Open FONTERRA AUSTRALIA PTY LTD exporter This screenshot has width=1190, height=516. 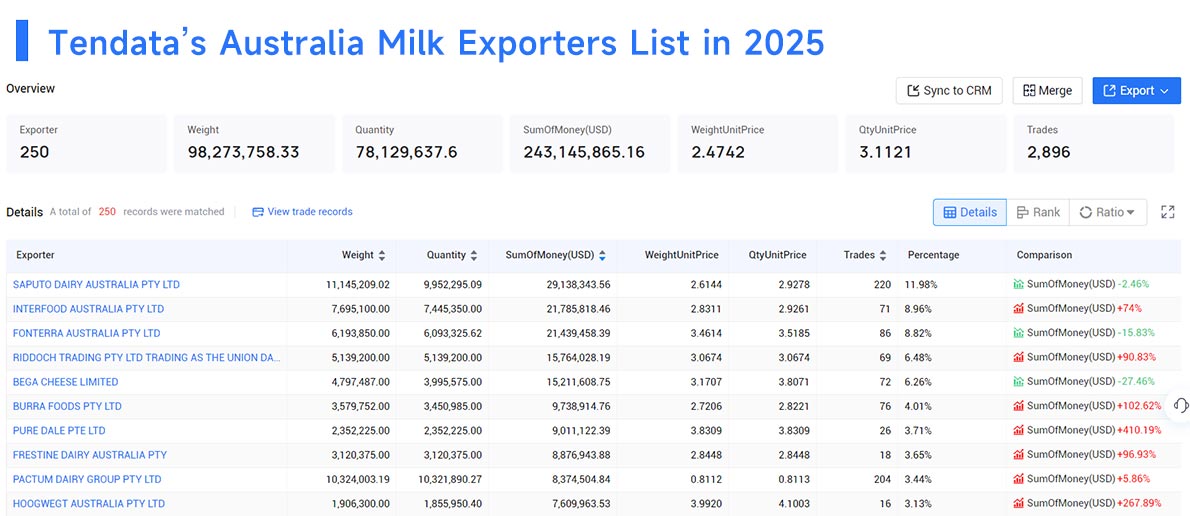tap(87, 333)
